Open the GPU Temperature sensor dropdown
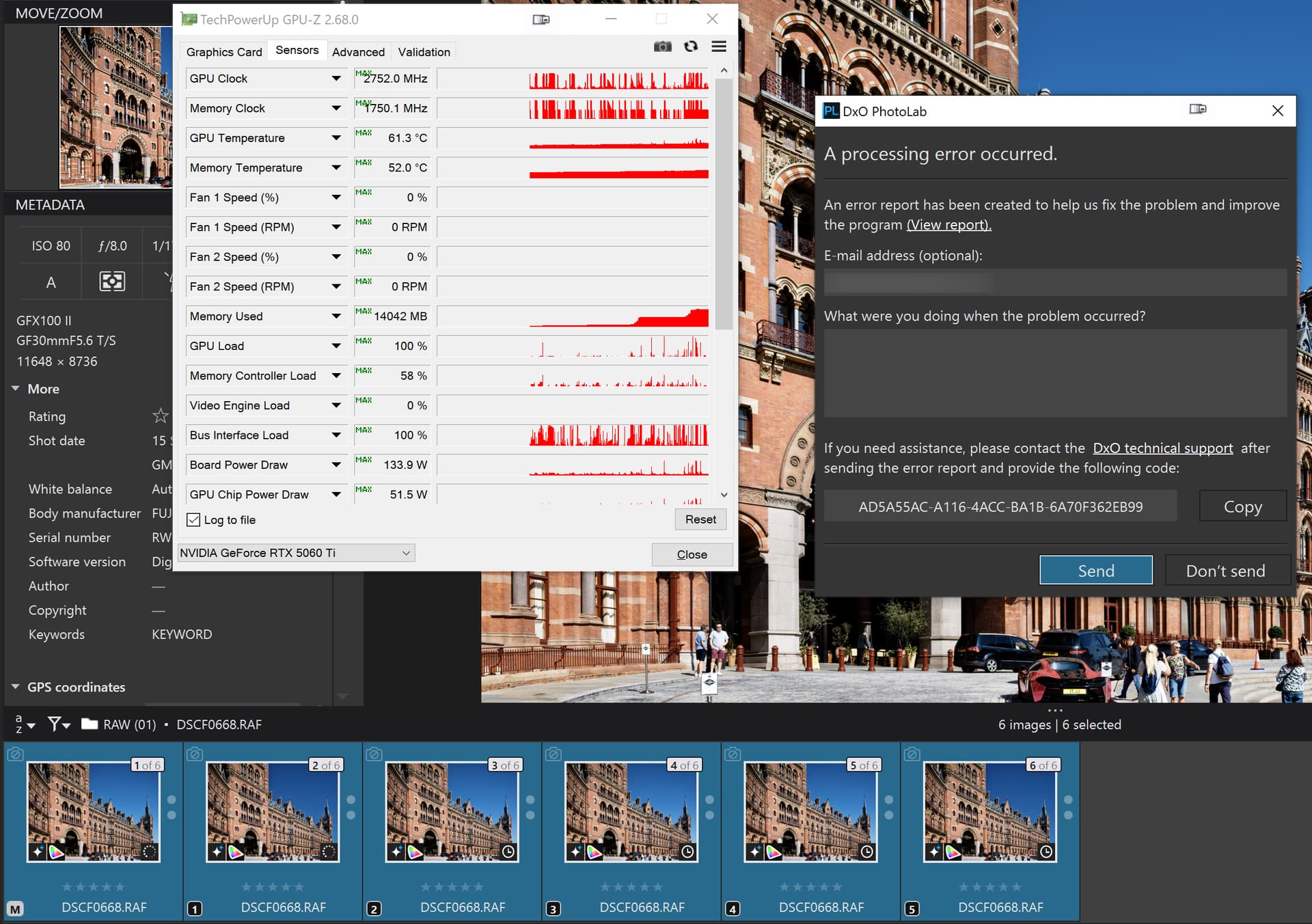The width and height of the screenshot is (1312, 924). pos(336,138)
